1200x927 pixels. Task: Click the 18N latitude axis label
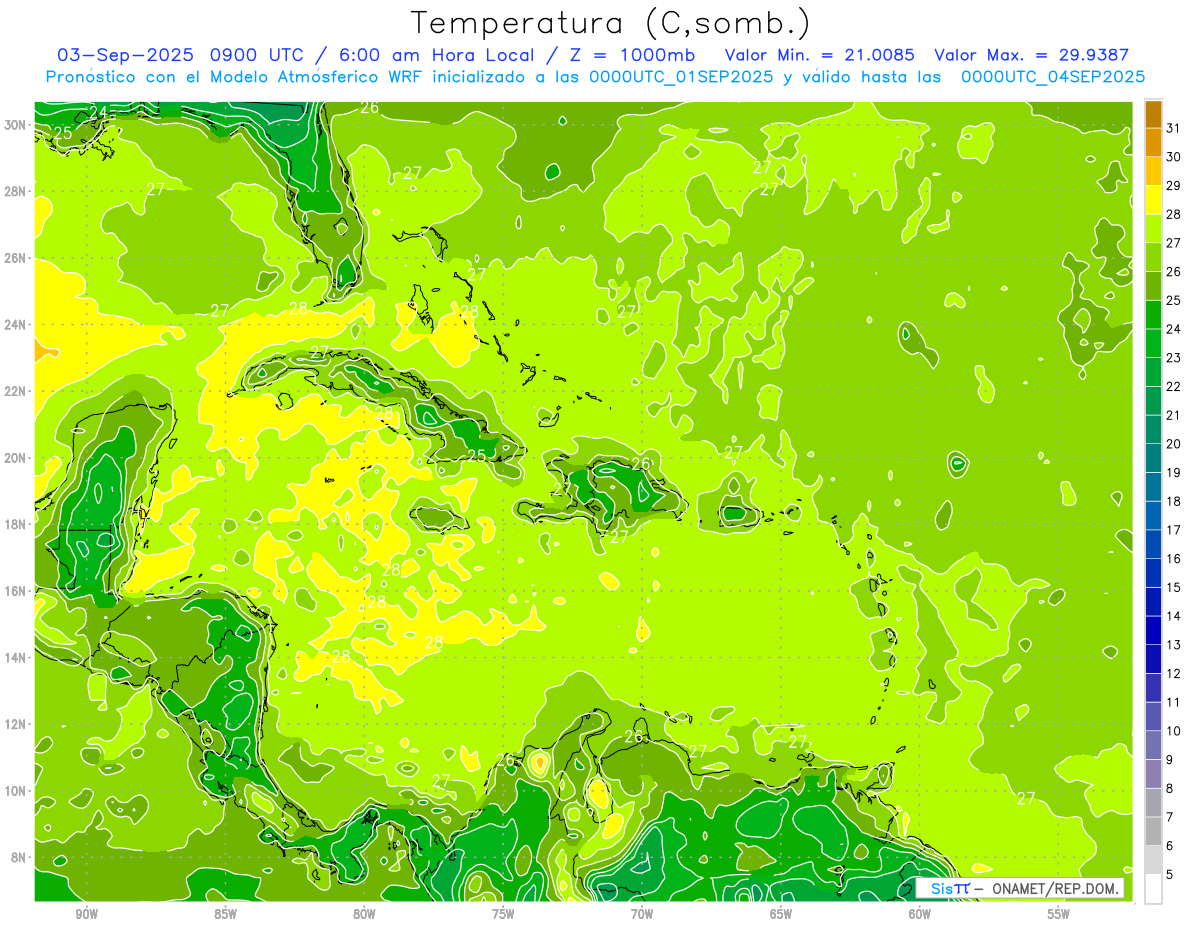coord(15,524)
